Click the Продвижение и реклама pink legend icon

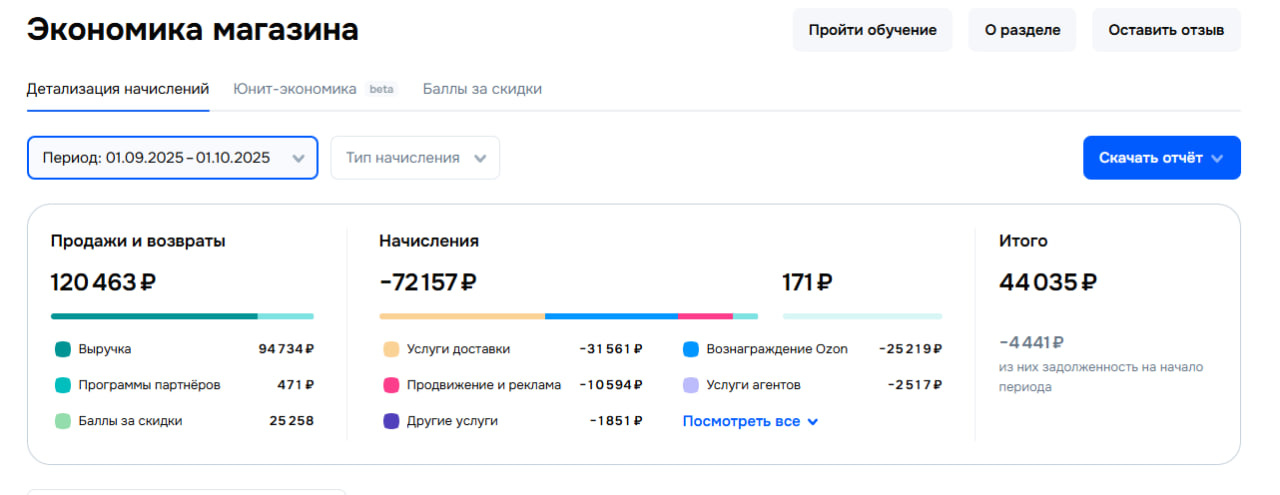click(391, 385)
